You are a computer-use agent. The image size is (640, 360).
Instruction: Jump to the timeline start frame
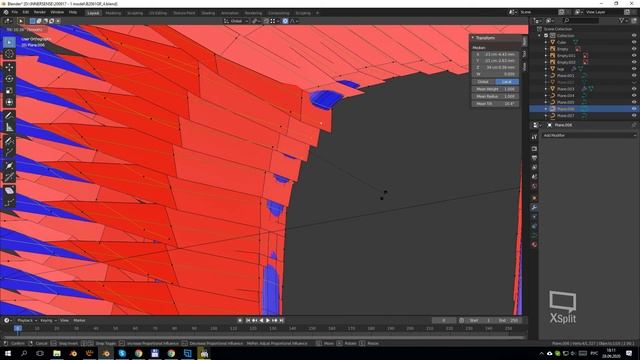[x=248, y=320]
